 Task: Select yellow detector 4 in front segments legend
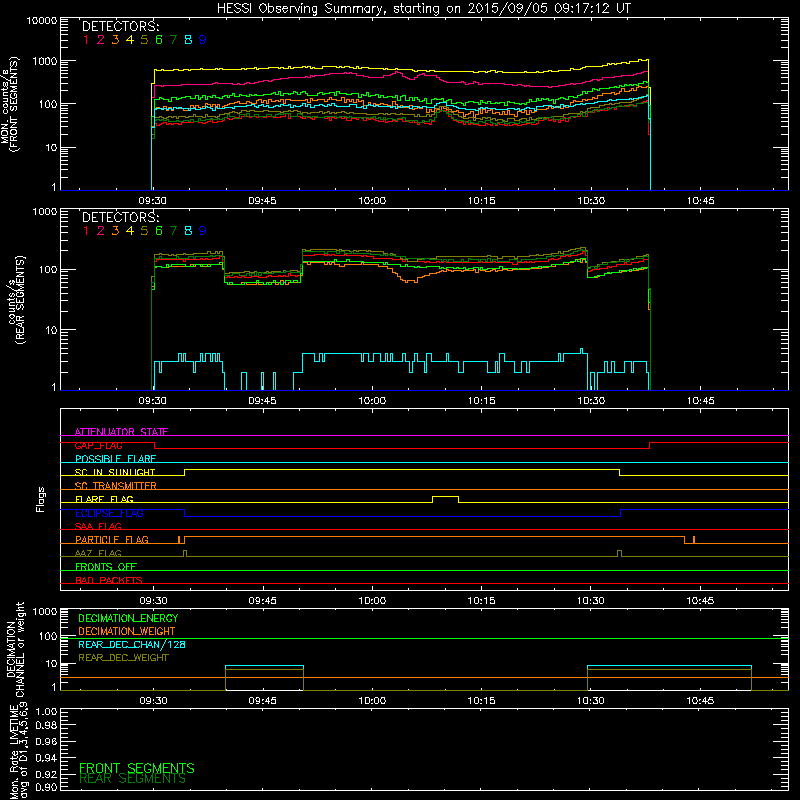[x=130, y=40]
